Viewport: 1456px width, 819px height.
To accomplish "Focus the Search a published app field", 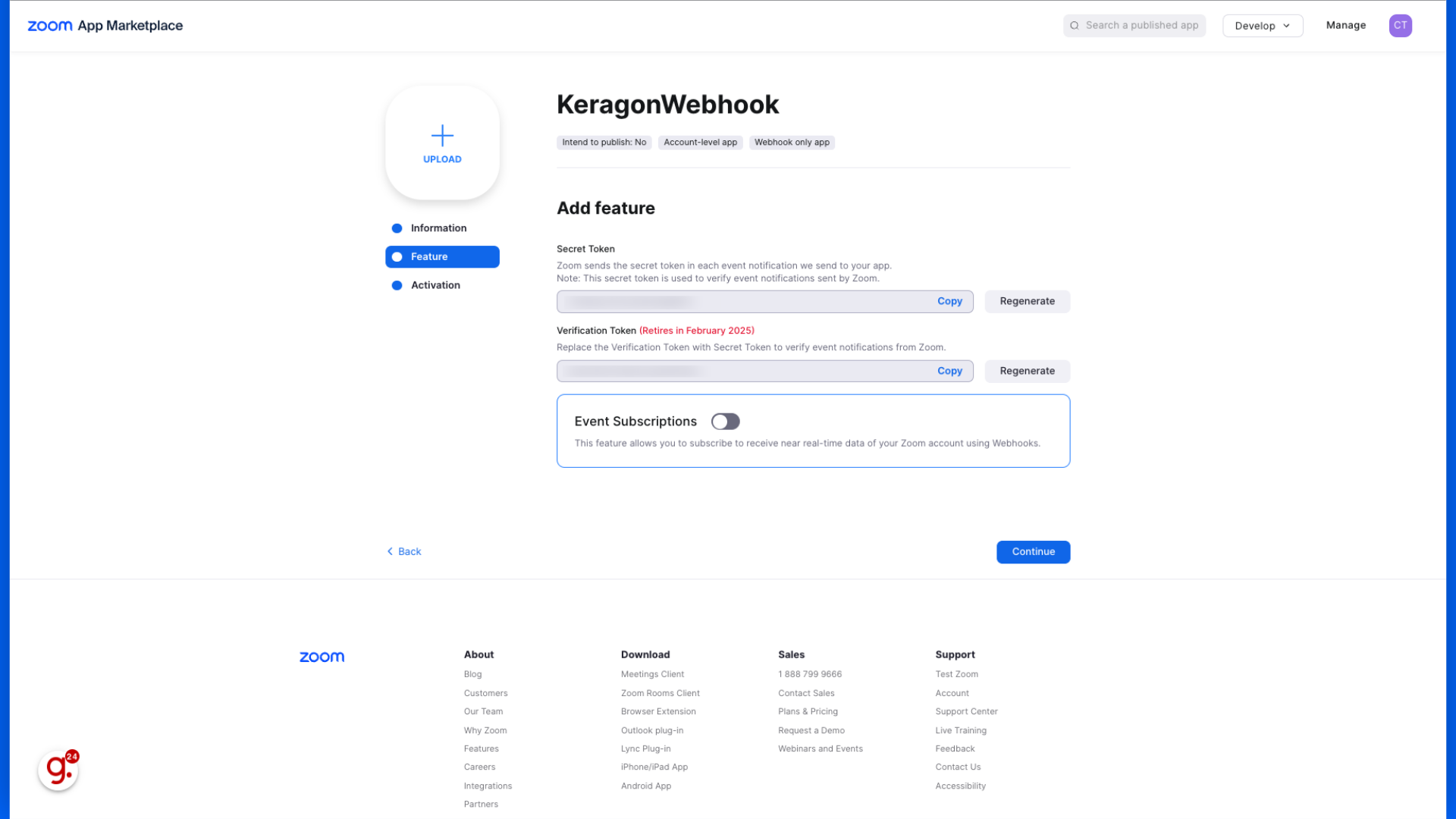I will [1134, 26].
